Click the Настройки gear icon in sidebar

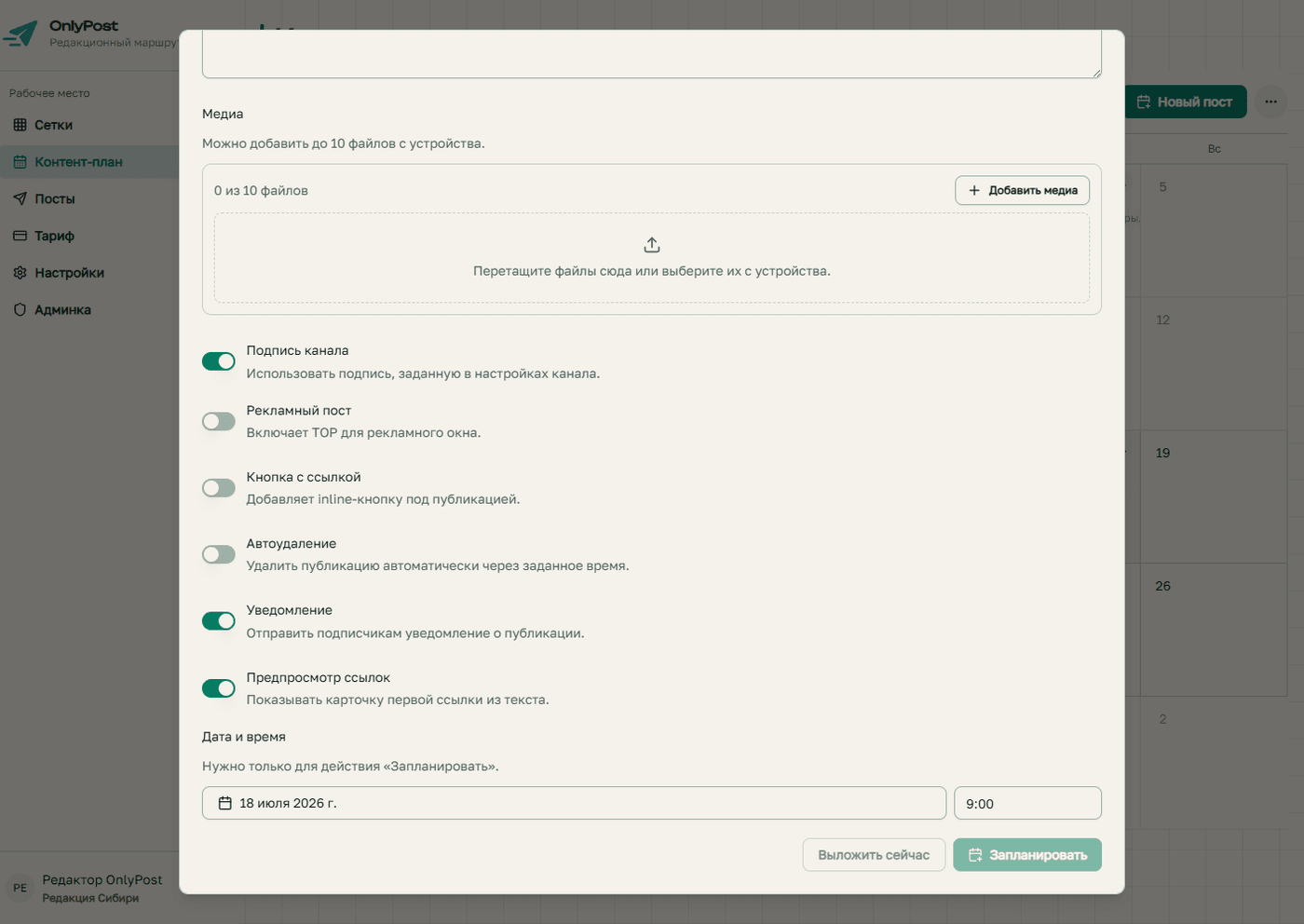[x=20, y=273]
